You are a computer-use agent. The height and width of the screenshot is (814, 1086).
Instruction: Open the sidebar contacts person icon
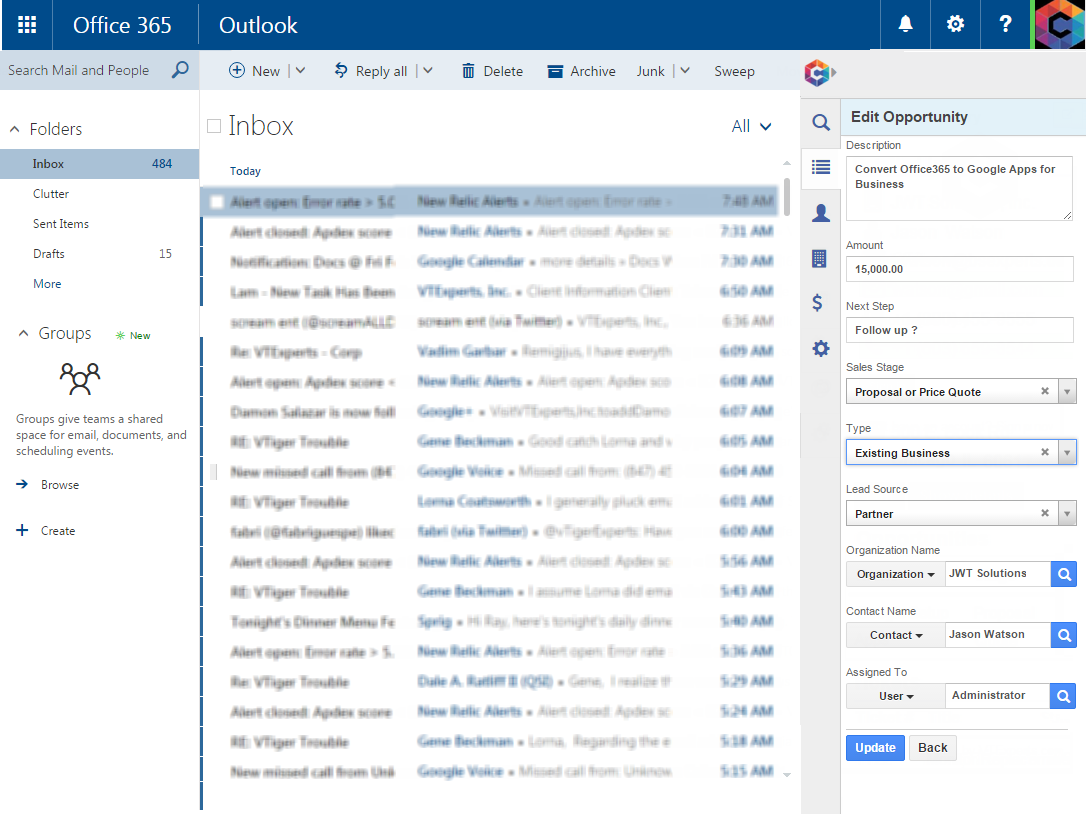click(x=821, y=213)
